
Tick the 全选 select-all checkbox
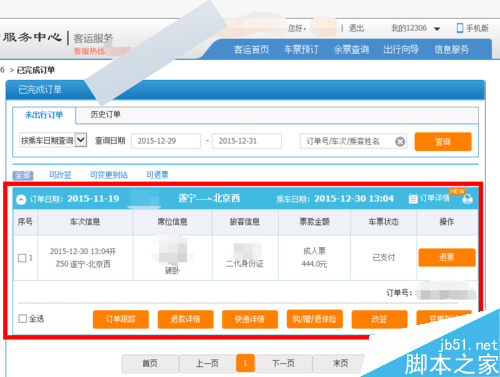pos(23,319)
